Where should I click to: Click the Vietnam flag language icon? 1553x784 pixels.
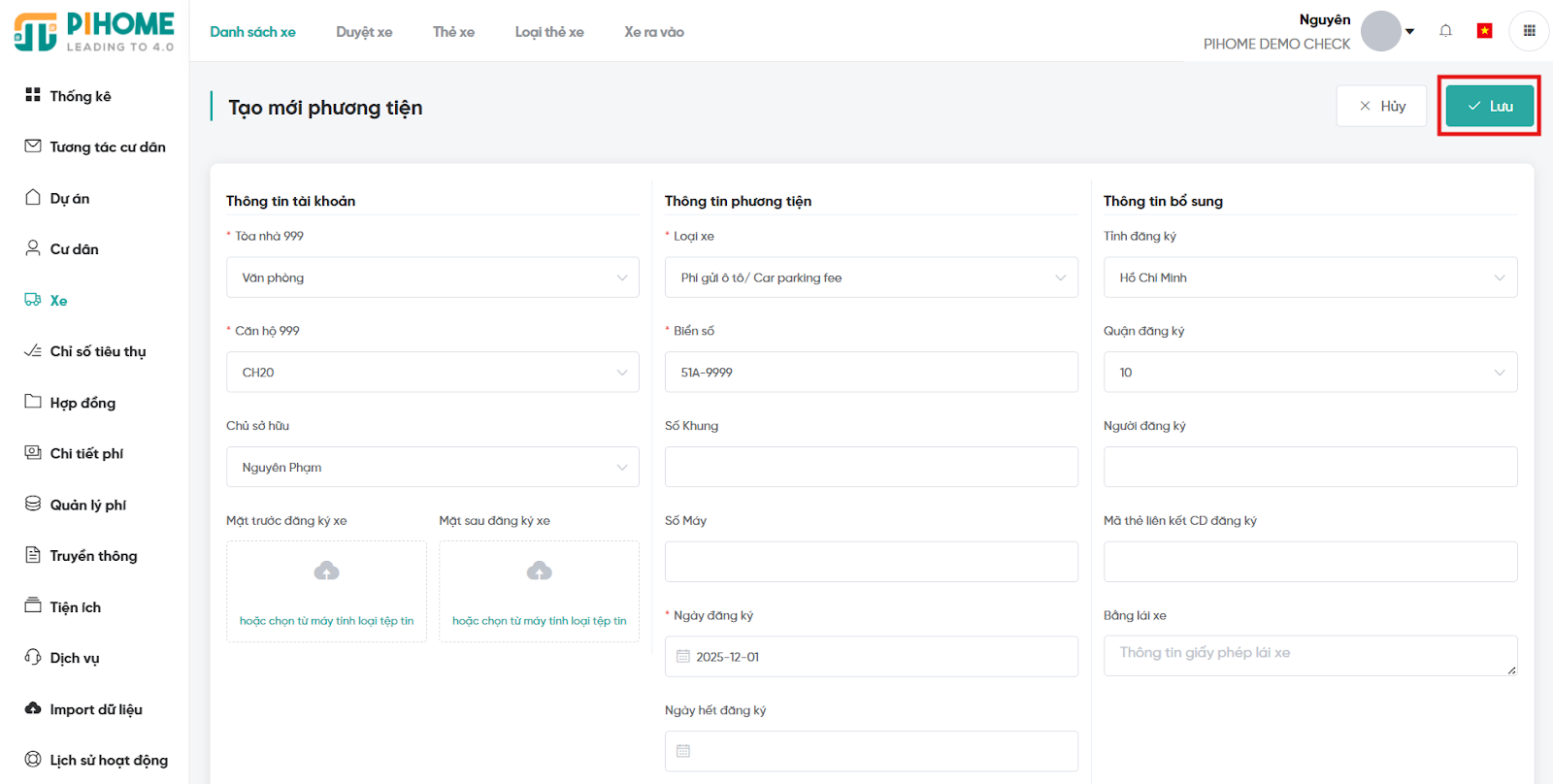click(x=1484, y=31)
